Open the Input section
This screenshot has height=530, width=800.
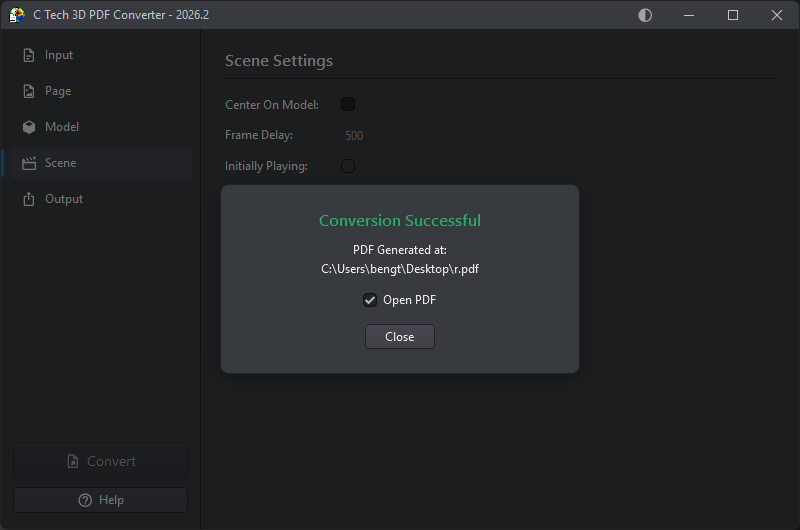pyautogui.click(x=101, y=55)
